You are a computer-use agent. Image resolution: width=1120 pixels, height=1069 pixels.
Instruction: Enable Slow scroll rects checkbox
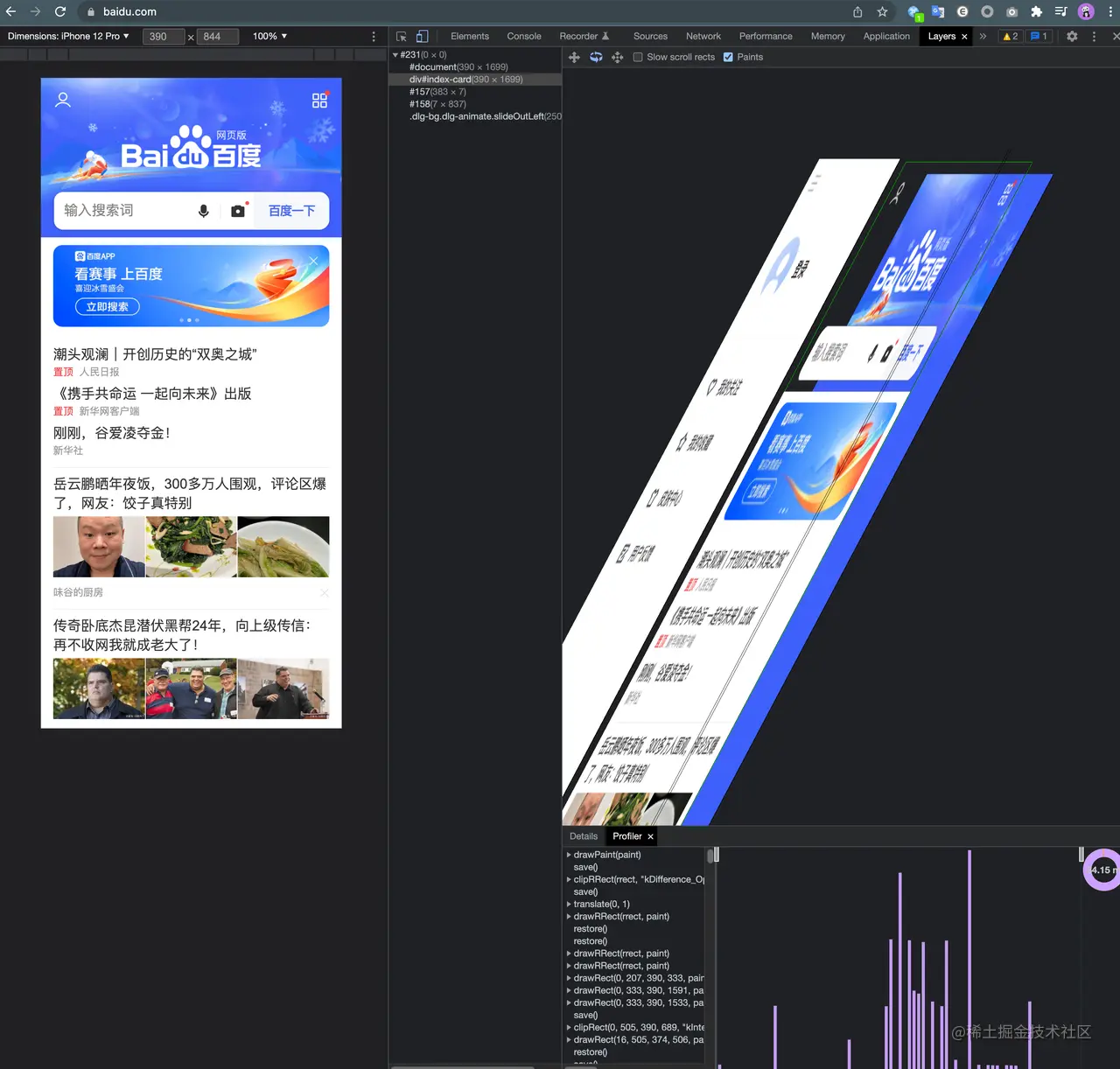coord(638,57)
